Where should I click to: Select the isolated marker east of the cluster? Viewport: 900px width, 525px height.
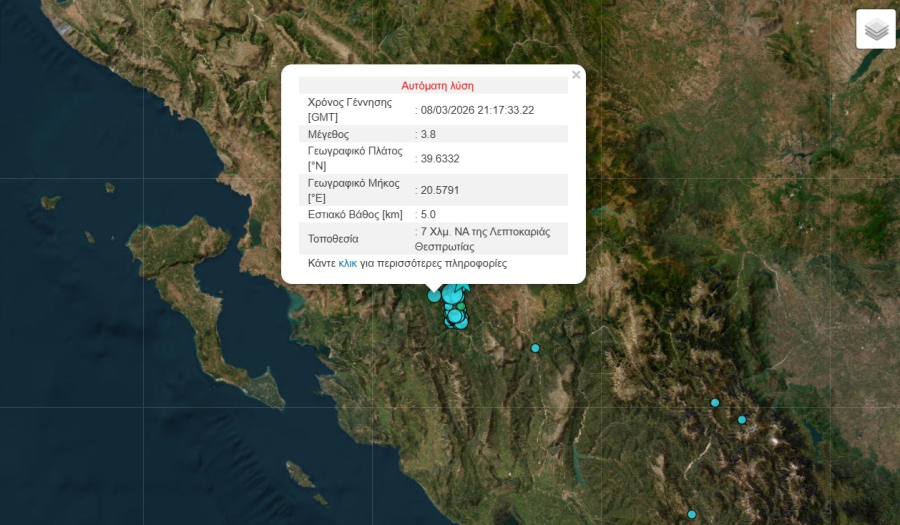coord(535,348)
